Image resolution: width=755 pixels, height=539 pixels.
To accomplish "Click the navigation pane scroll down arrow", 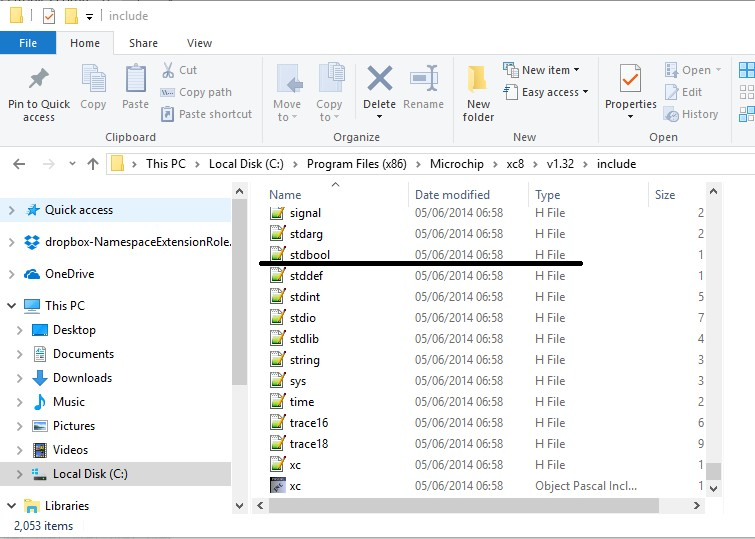I will [x=239, y=506].
